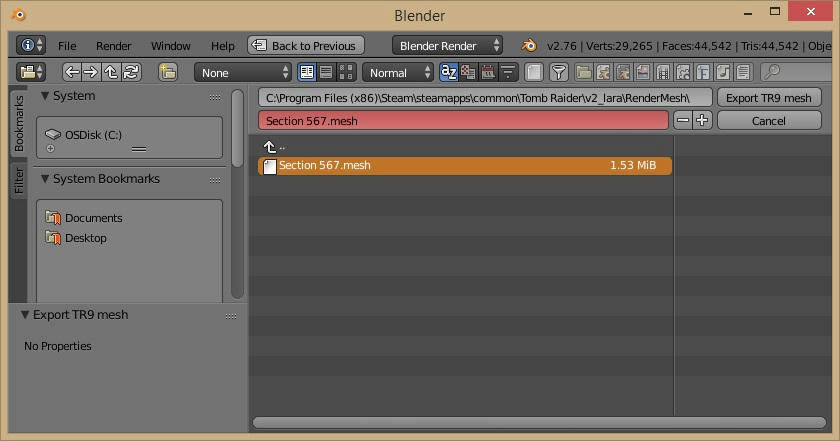
Task: Go to parent folder '..' entry in file list
Action: click(274, 146)
